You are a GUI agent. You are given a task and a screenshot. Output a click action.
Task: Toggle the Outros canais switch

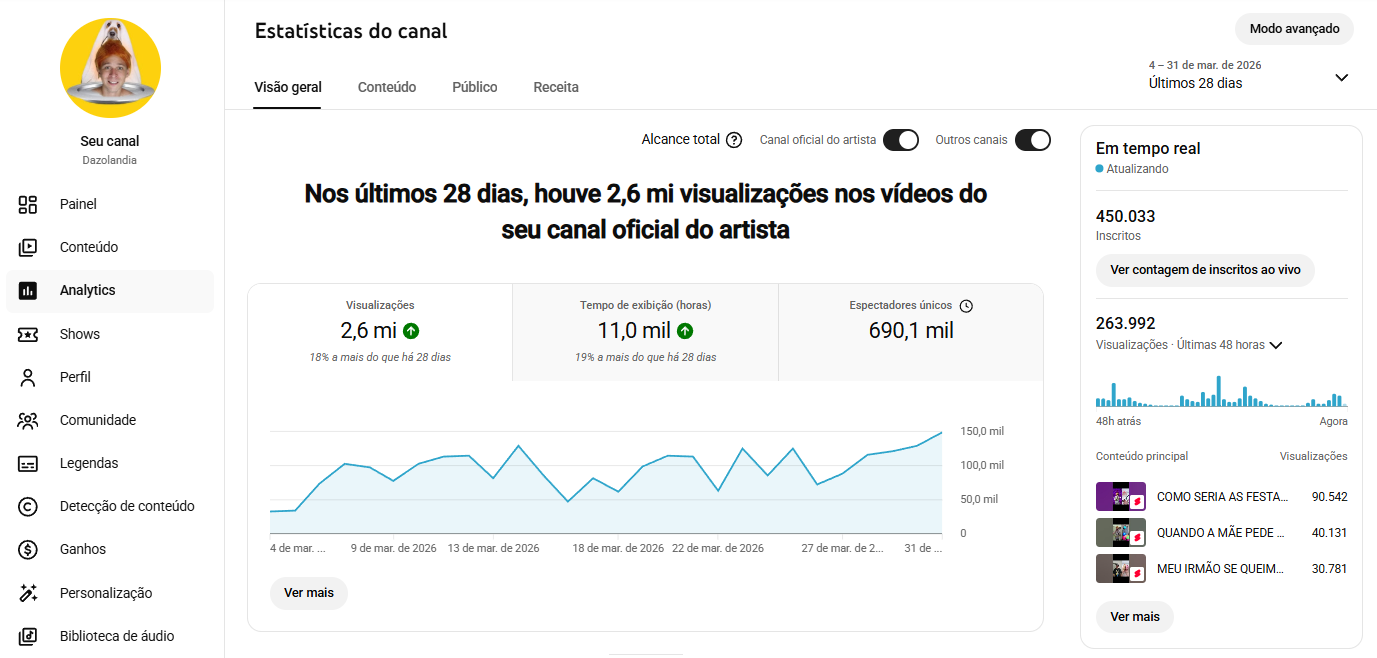click(1033, 140)
